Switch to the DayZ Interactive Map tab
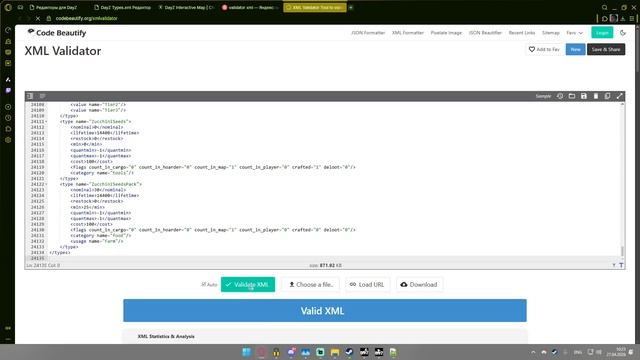Viewport: 640px width, 360px height. pos(186,7)
